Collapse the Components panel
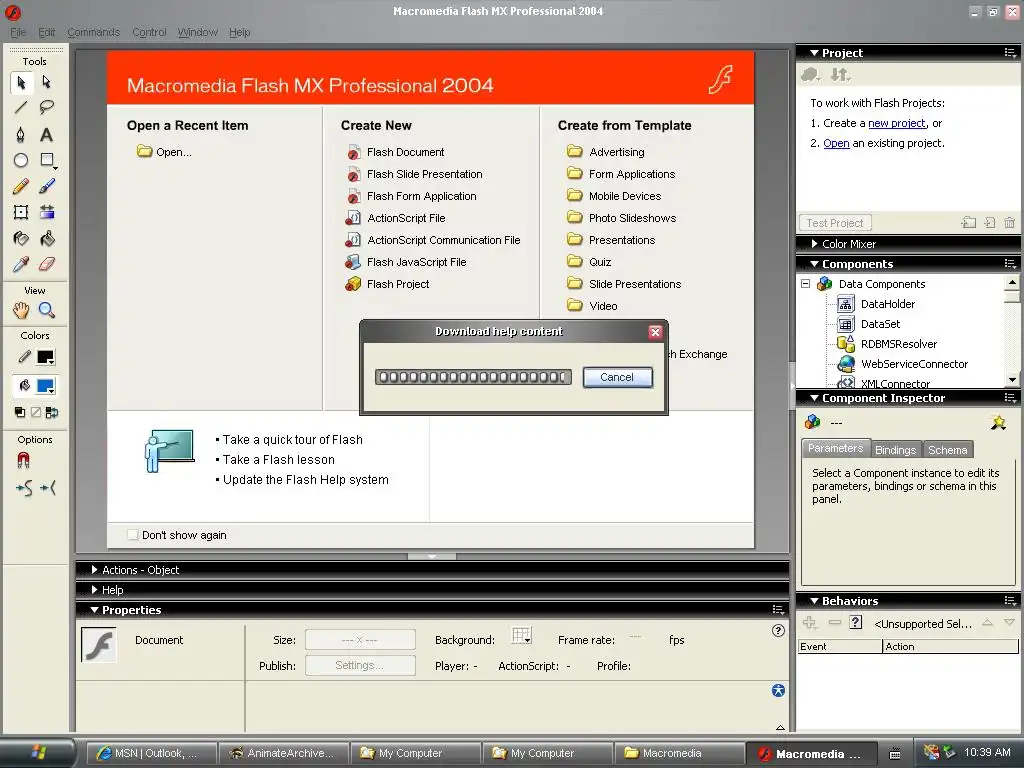 click(814, 264)
